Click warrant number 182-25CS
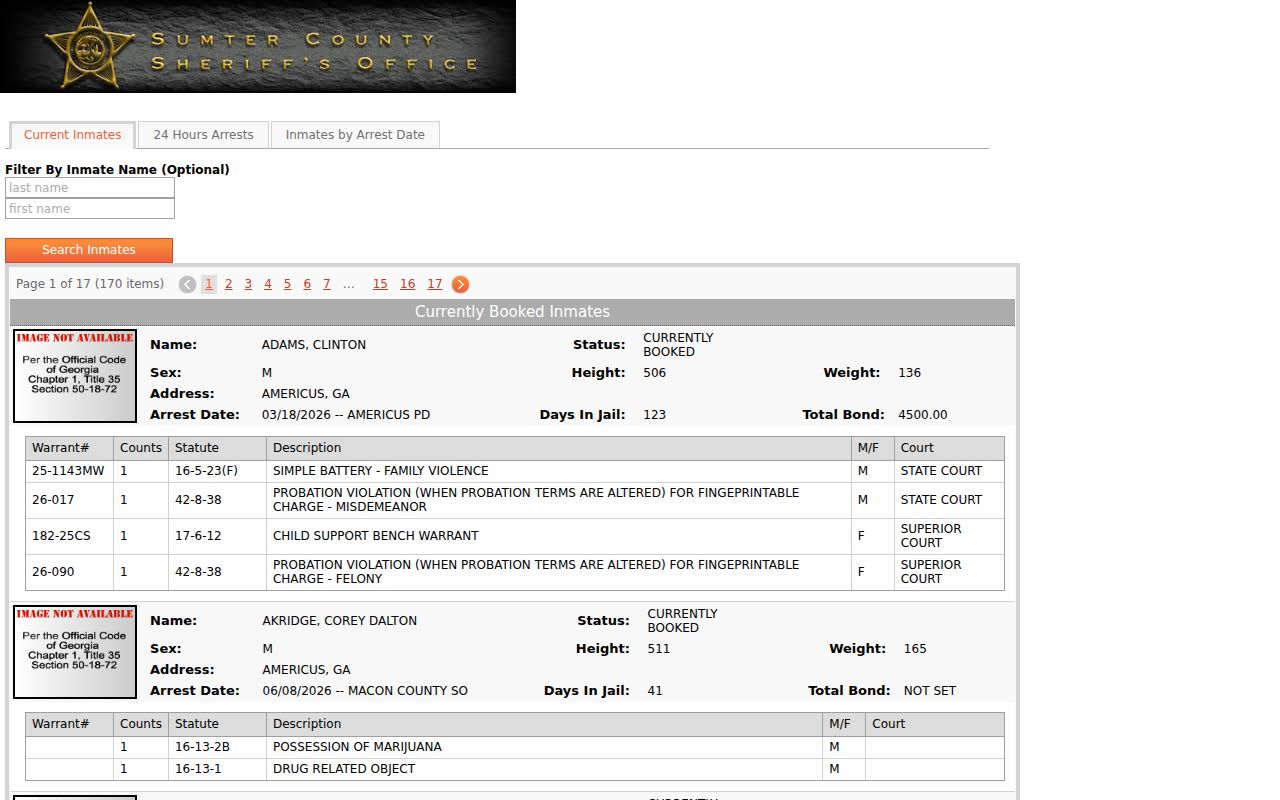Image resolution: width=1280 pixels, height=800 pixels. pyautogui.click(x=61, y=536)
